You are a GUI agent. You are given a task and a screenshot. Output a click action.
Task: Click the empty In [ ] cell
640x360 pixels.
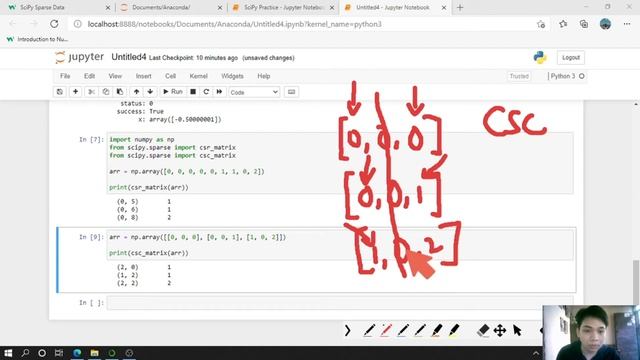click(340, 302)
